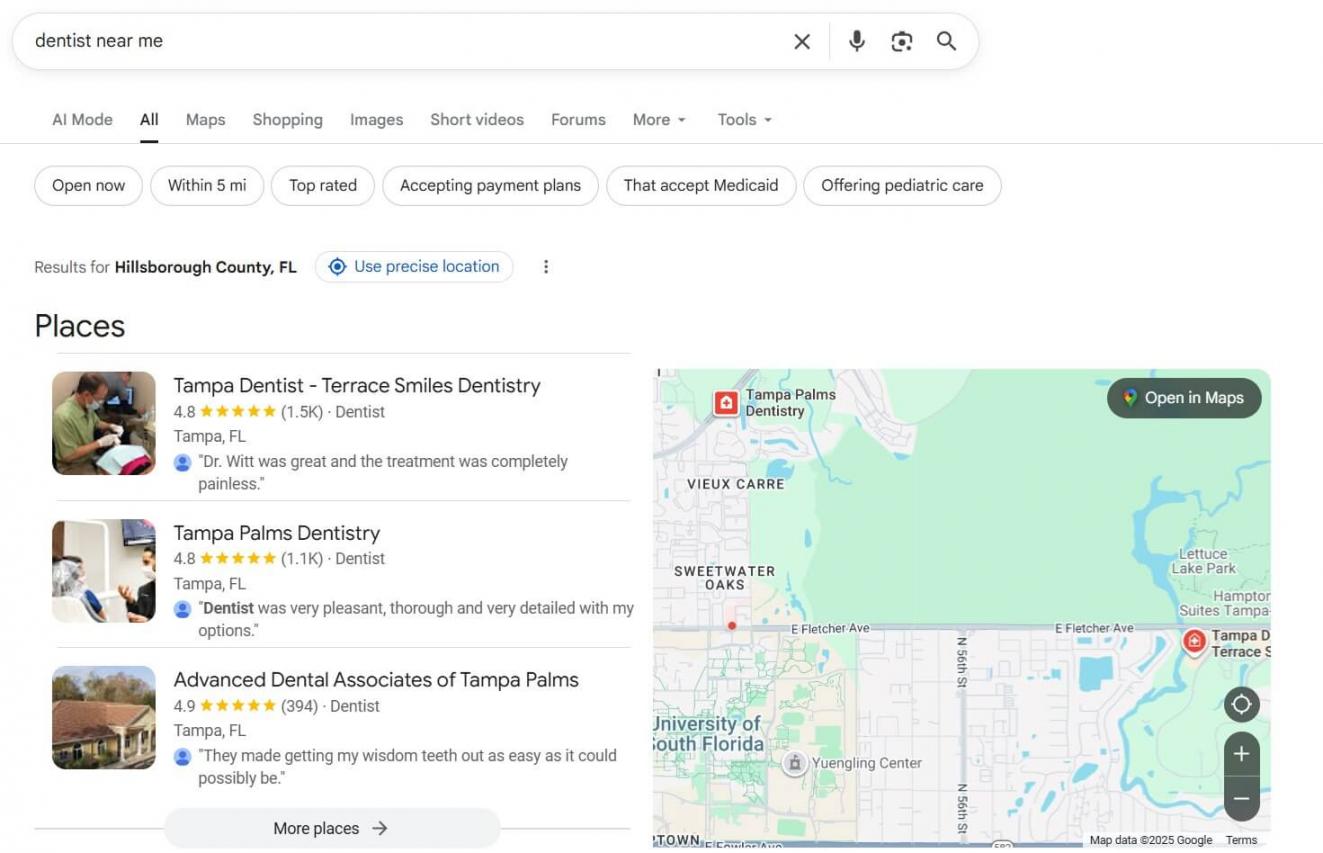Toggle the 'Accepting payment plans' filter chip
Screen dimensions: 1323x853
[490, 185]
